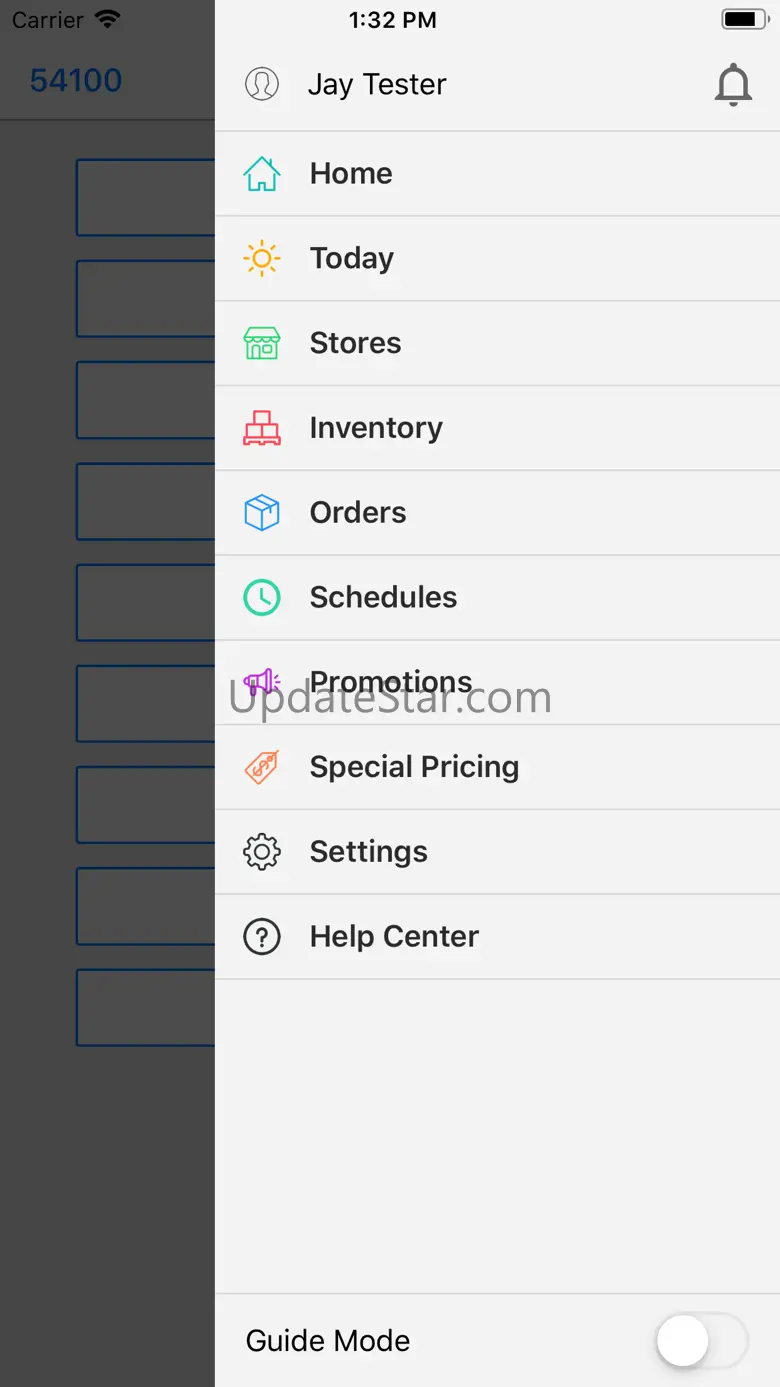Click the Inventory boxes icon
This screenshot has width=780, height=1387.
[262, 428]
